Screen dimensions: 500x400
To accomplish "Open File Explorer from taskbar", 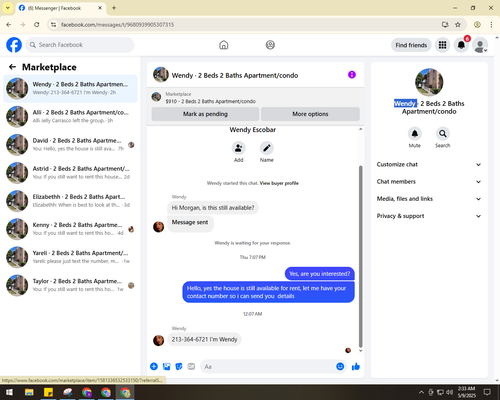I will (x=29, y=392).
